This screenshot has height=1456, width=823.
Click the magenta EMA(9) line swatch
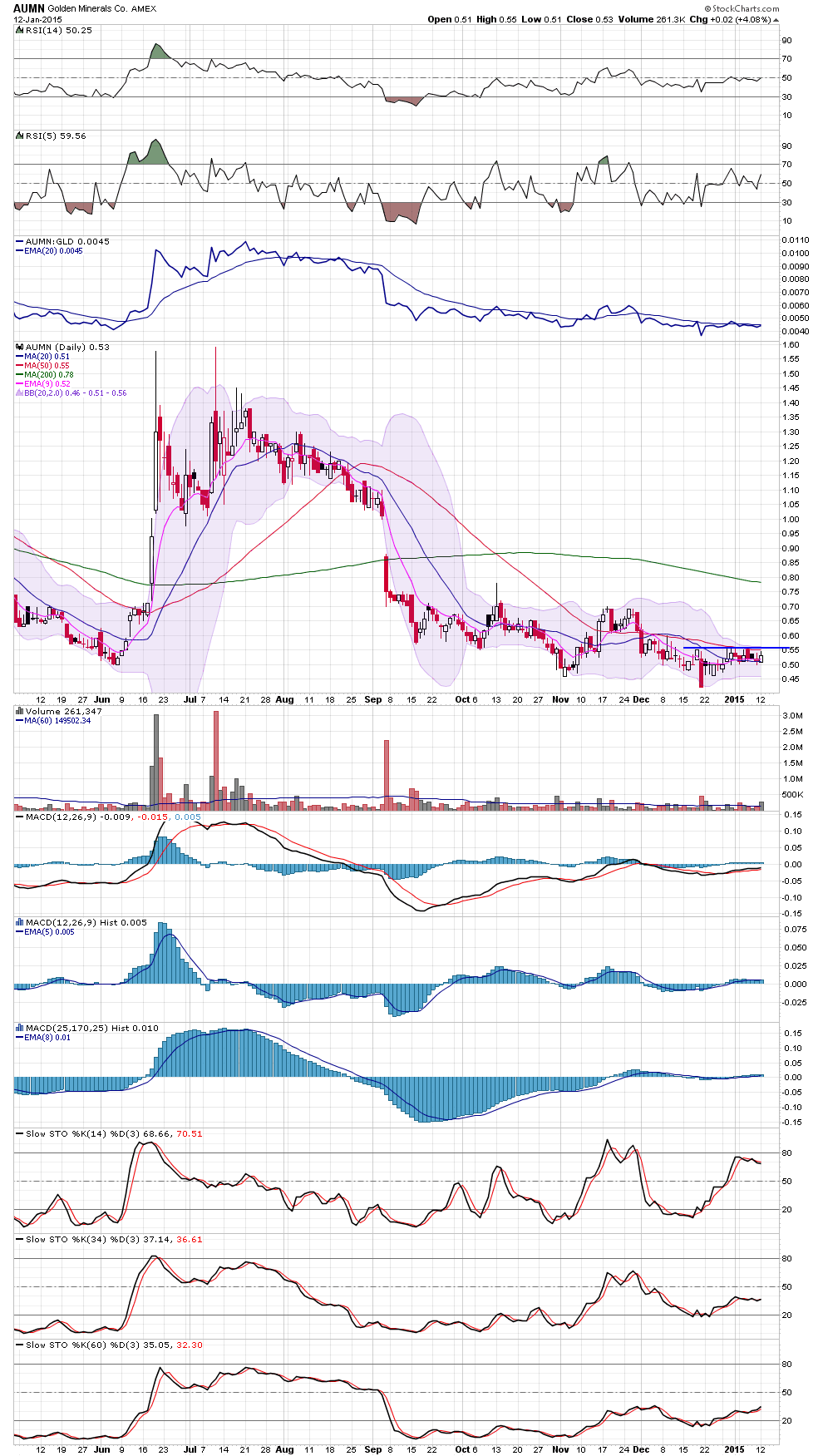click(x=19, y=384)
